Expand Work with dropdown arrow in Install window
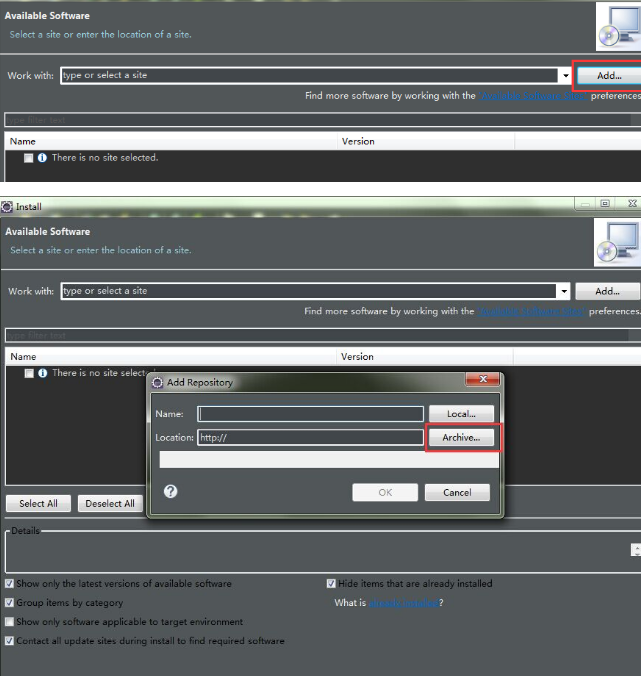Viewport: 641px width, 676px height. click(x=564, y=292)
